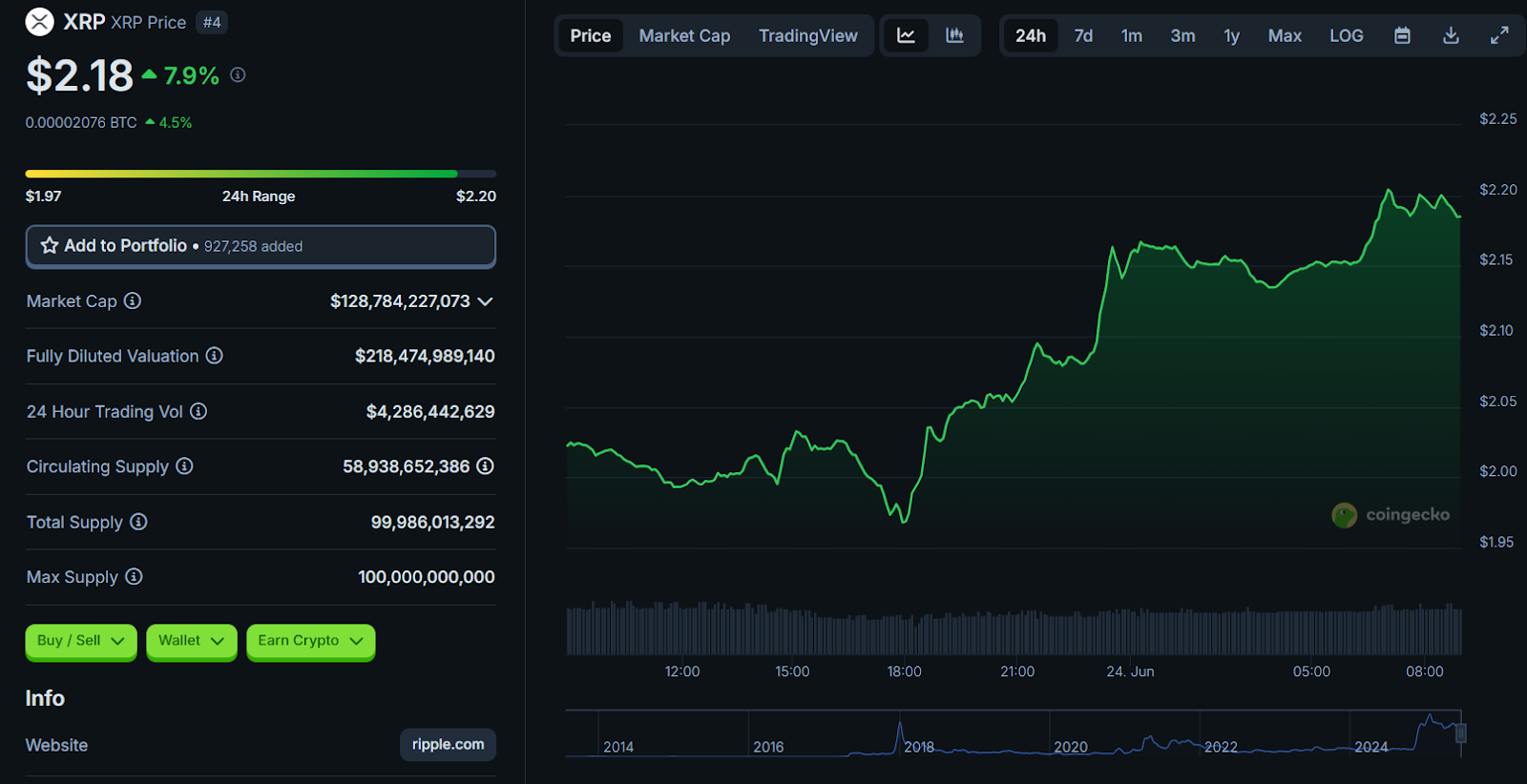Click the 99,986,013,292 total supply value

[432, 522]
